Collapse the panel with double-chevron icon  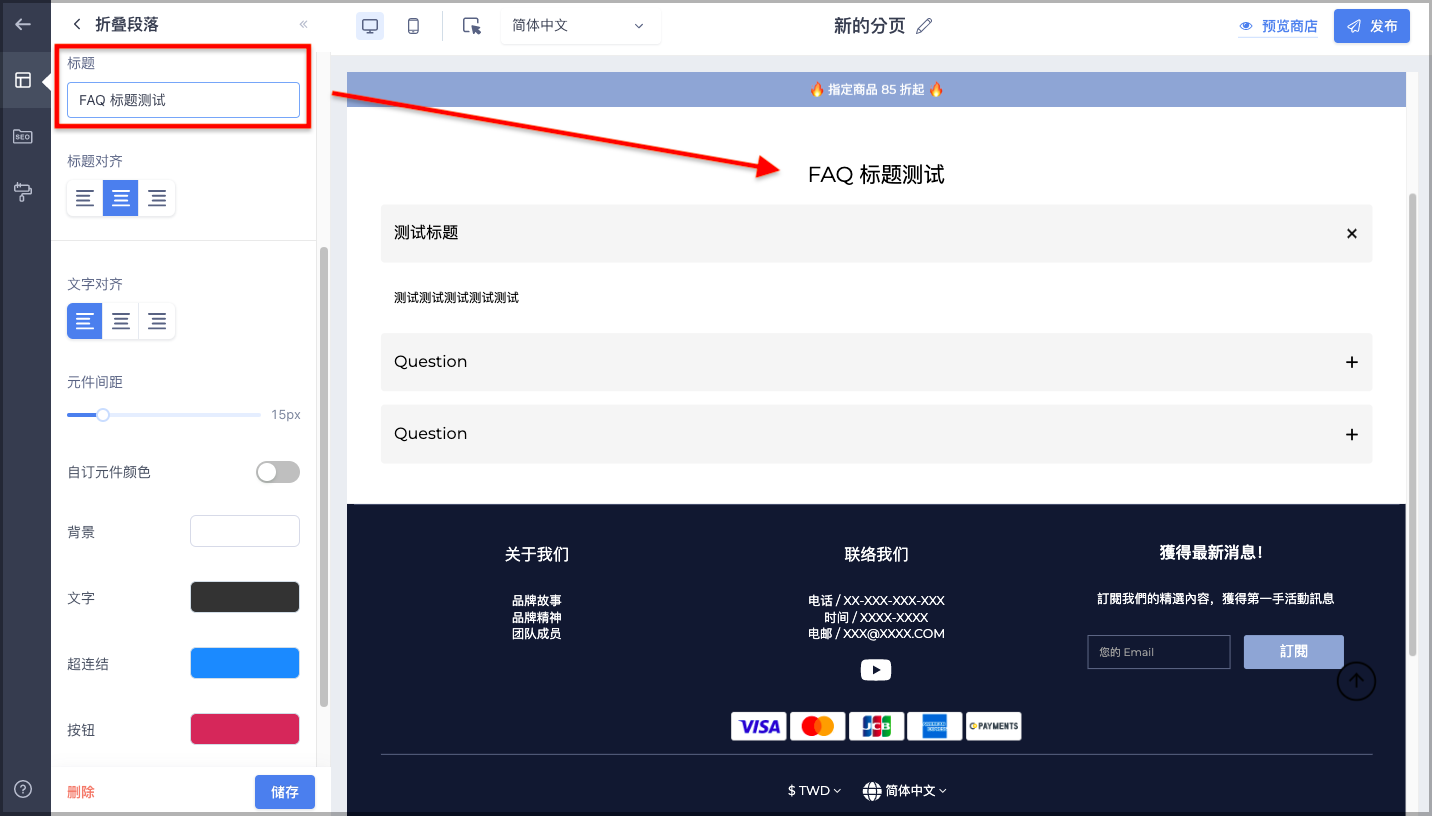click(x=303, y=24)
